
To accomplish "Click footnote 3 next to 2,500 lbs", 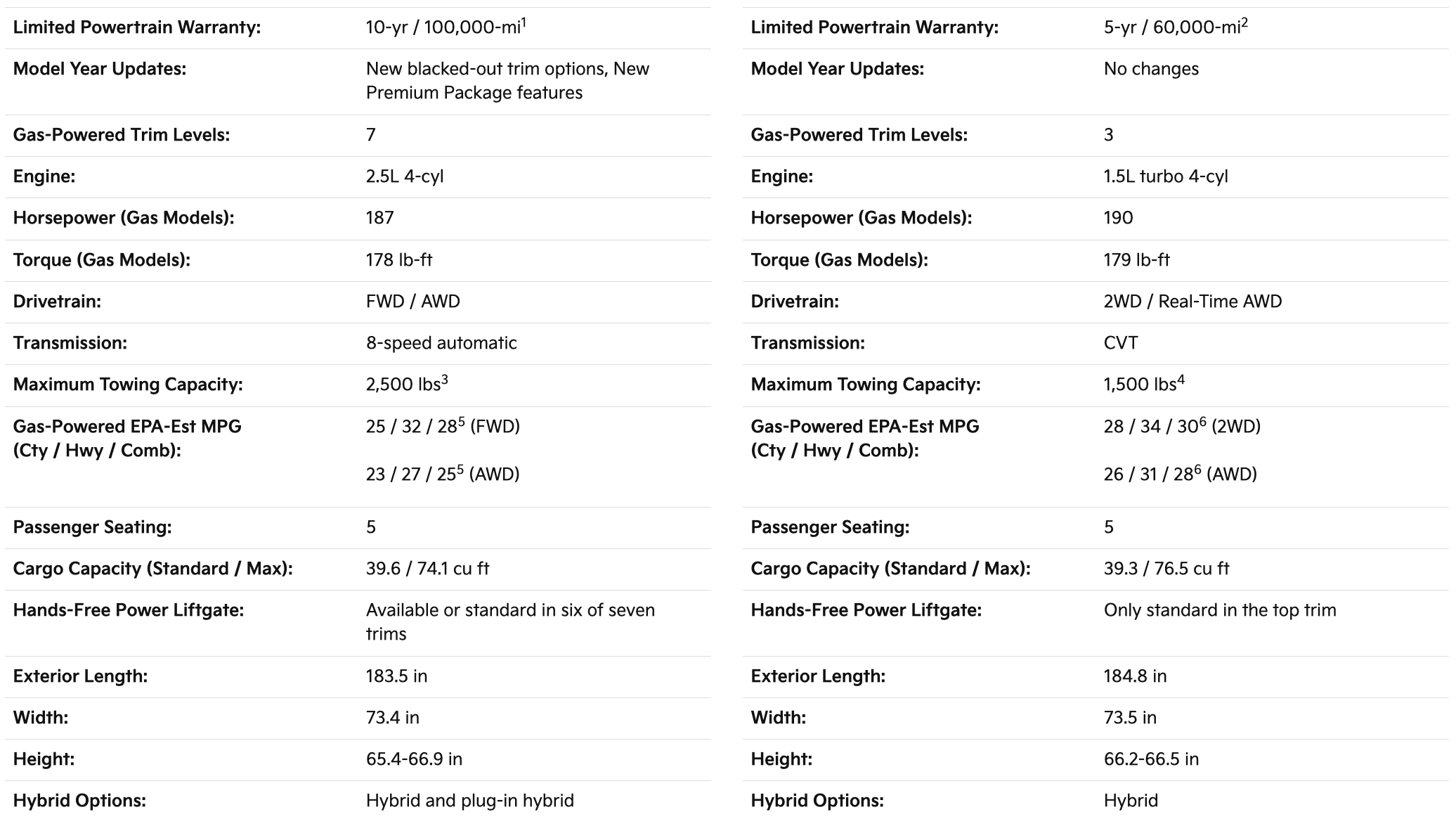I will (x=444, y=380).
